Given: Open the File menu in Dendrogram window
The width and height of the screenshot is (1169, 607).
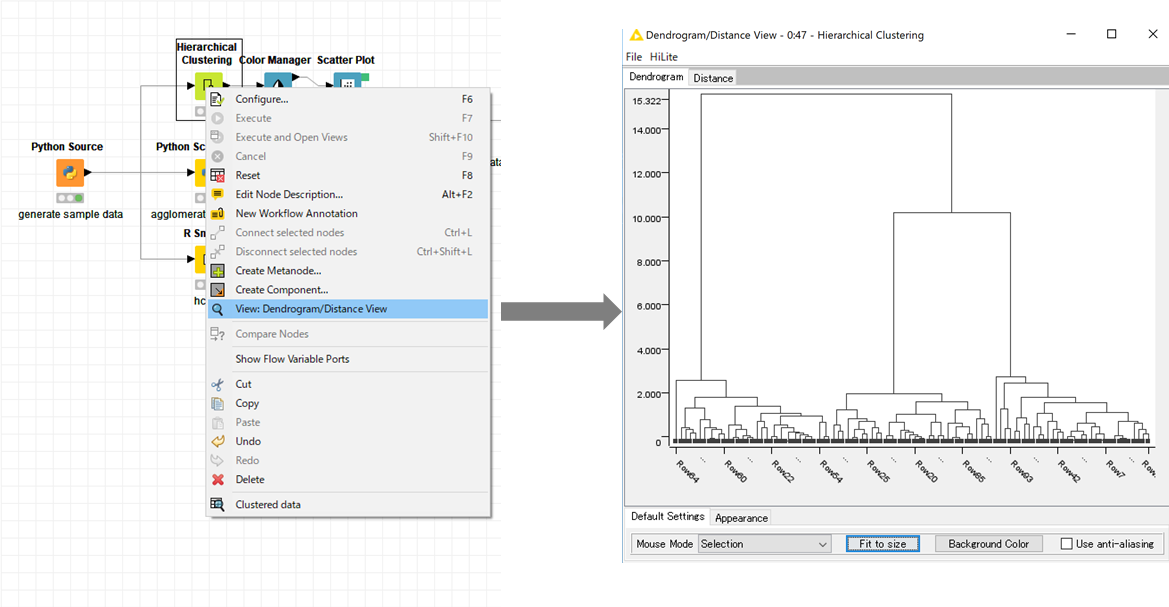Looking at the screenshot, I should point(634,57).
